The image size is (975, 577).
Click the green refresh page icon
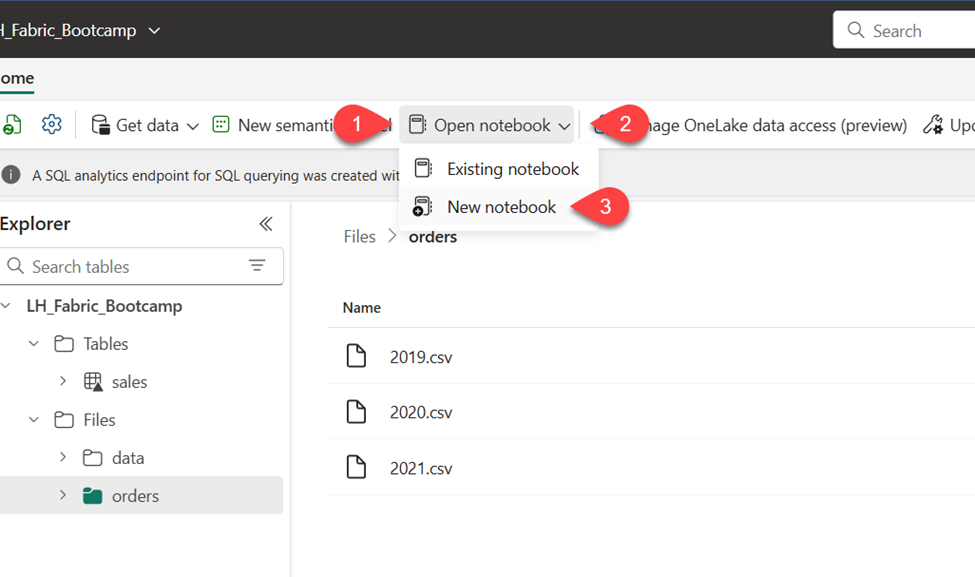click(x=11, y=125)
